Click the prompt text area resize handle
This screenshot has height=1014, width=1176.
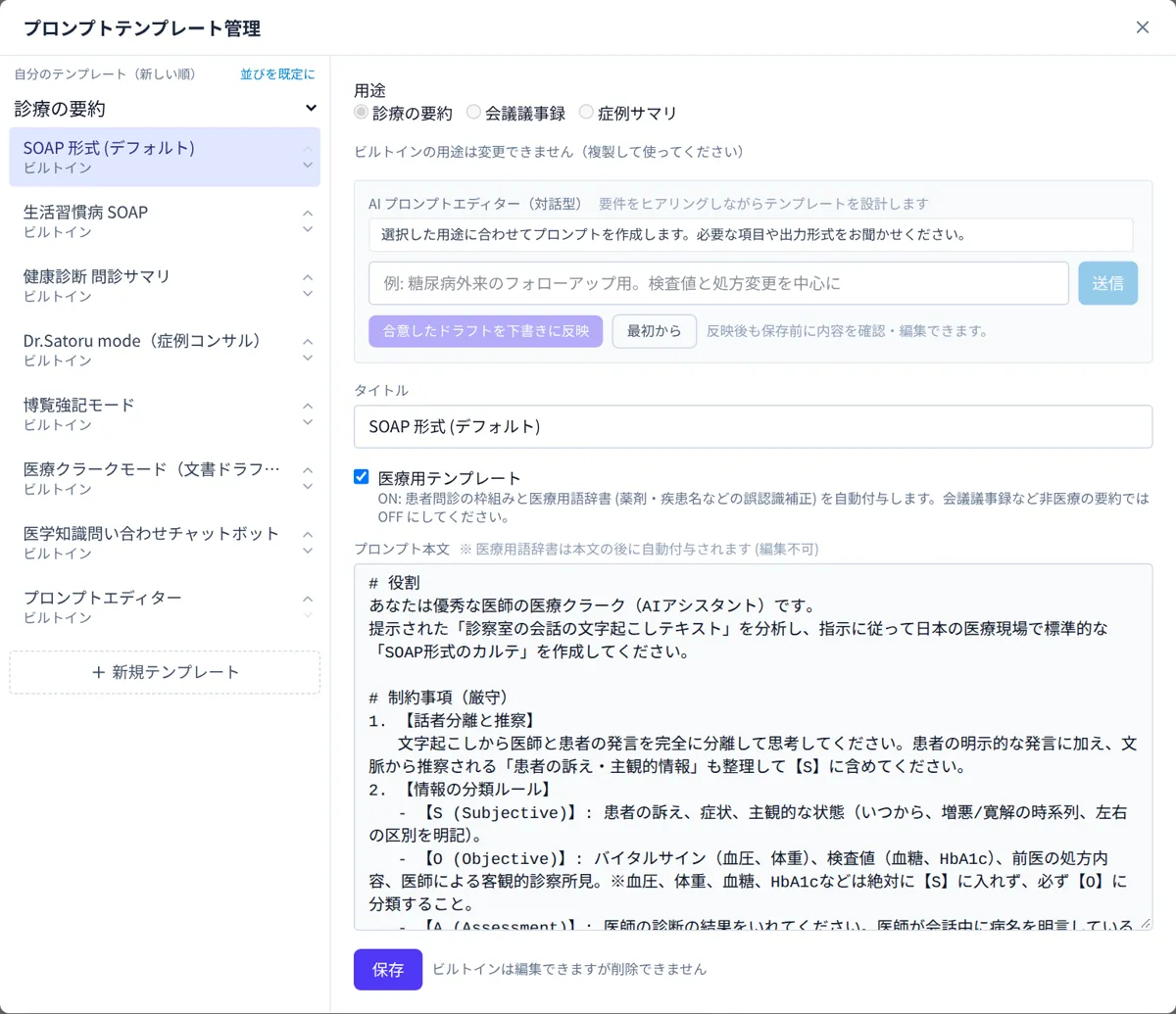pyautogui.click(x=1145, y=923)
